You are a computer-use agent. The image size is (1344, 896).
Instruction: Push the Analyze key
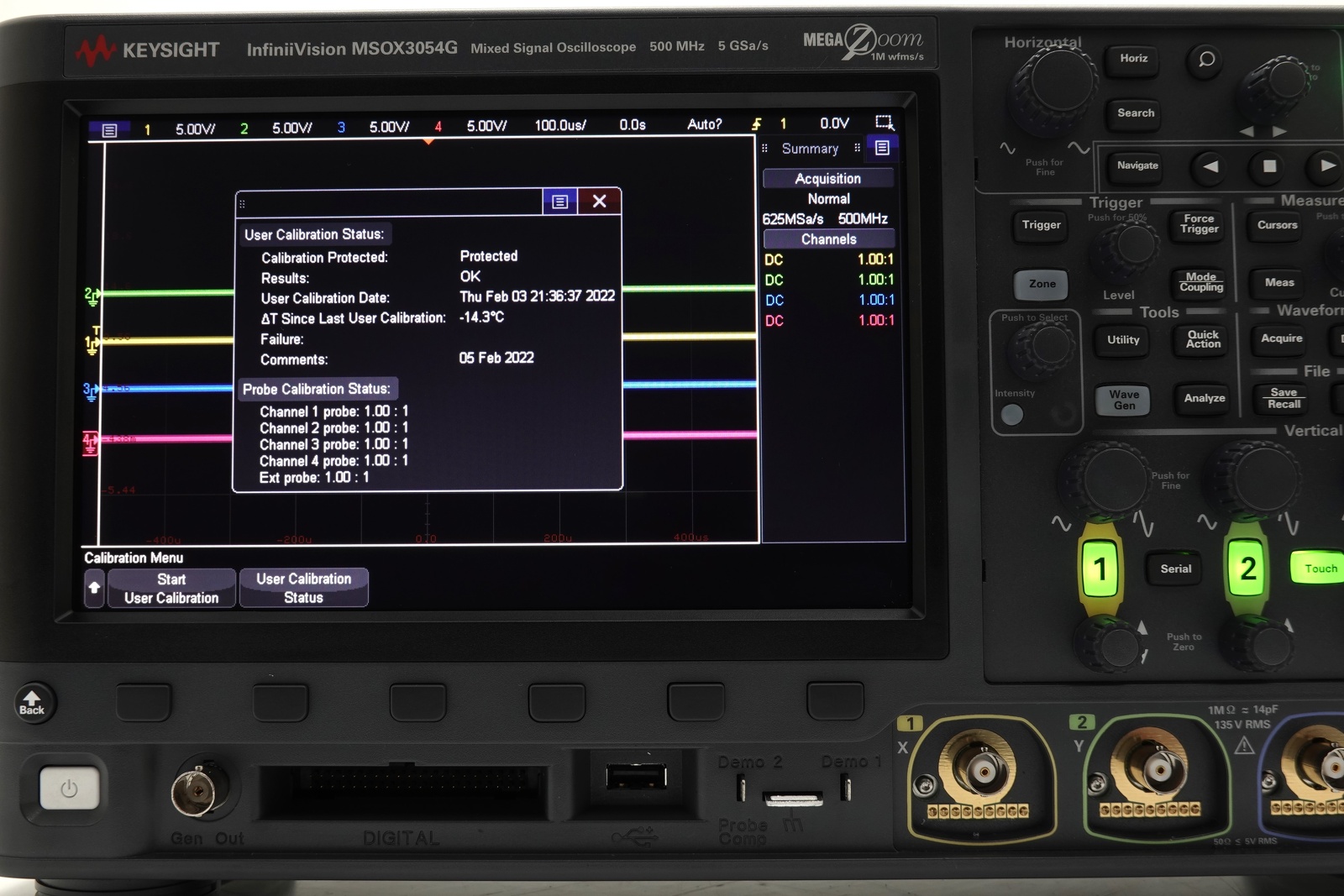point(1205,398)
